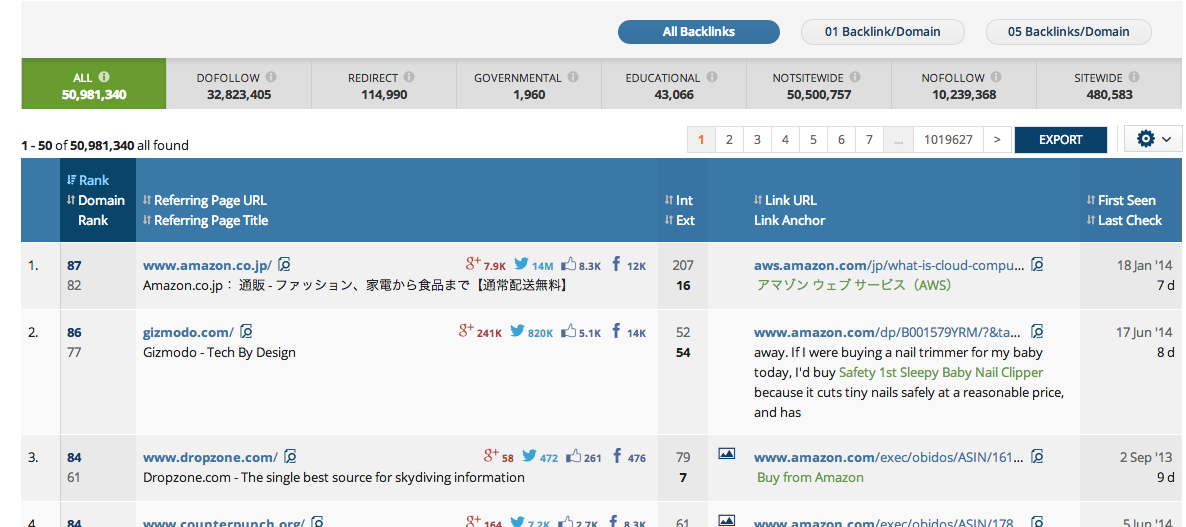Click the thumbs-up likes icon in the dropzone.com row
The image size is (1186, 527).
(x=573, y=457)
